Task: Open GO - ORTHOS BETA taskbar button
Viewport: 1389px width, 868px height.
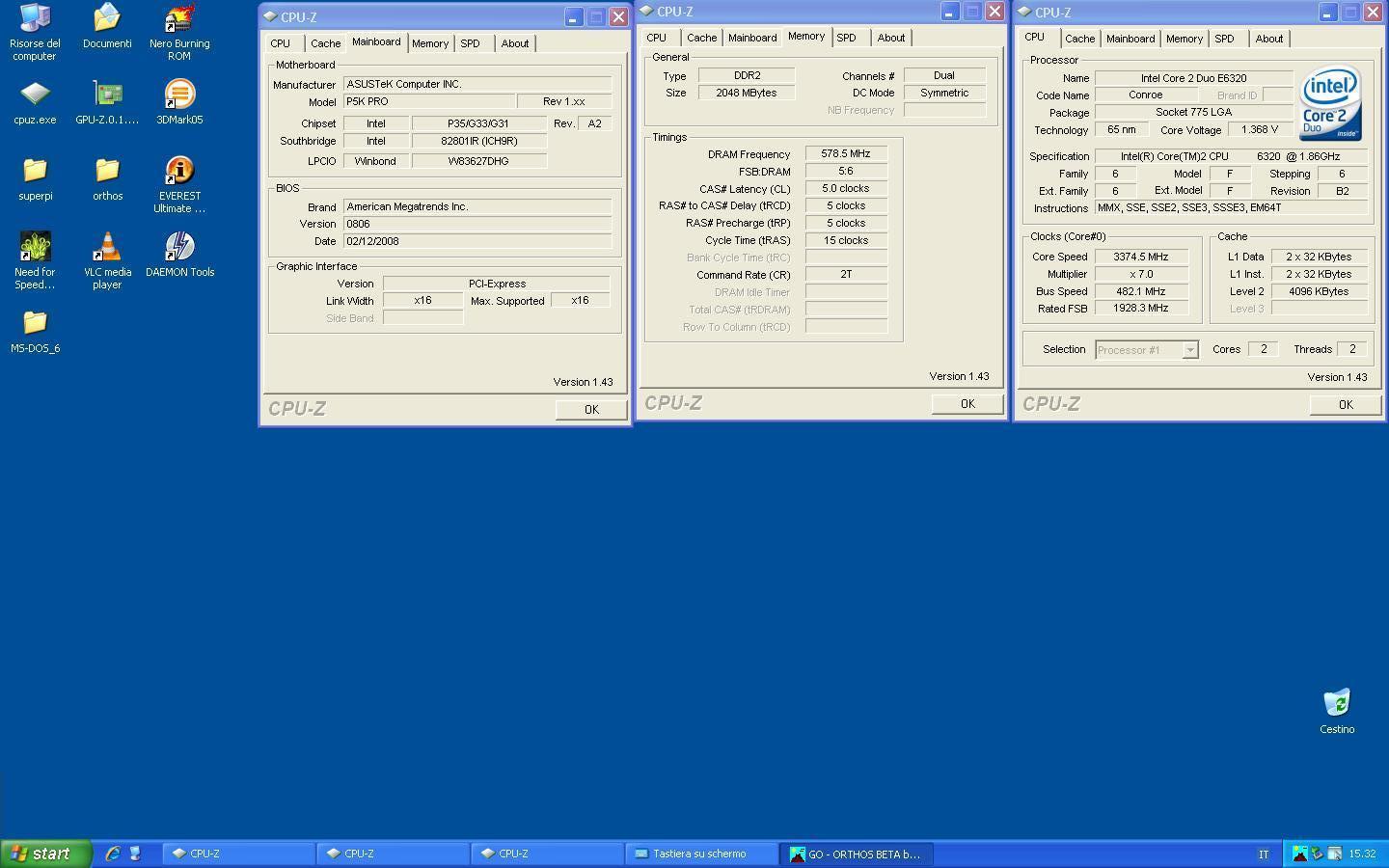Action: [856, 854]
